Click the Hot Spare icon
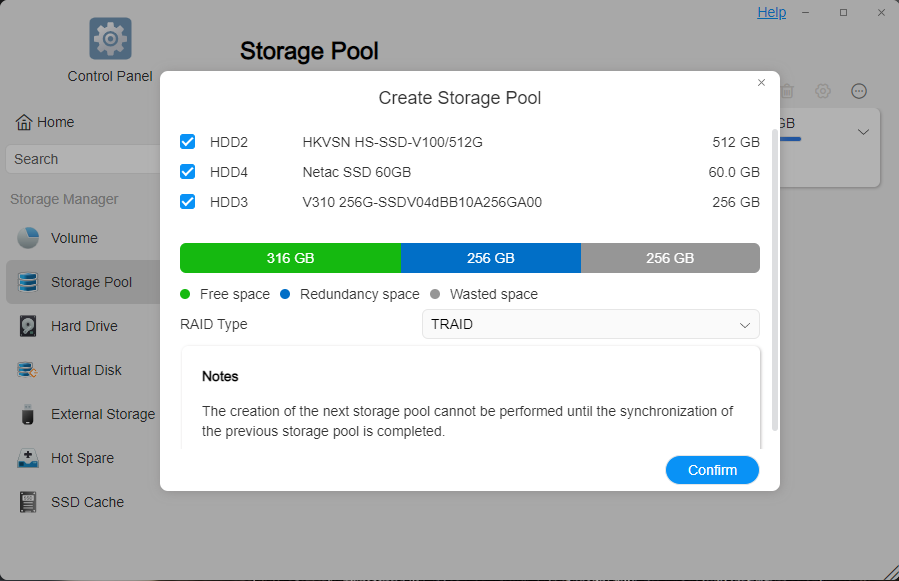The width and height of the screenshot is (899, 581). 28,458
